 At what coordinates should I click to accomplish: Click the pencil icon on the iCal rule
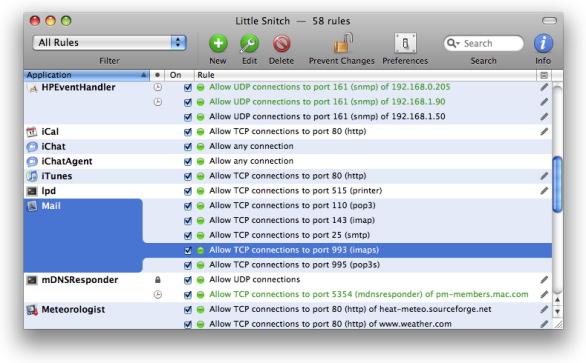coord(544,132)
